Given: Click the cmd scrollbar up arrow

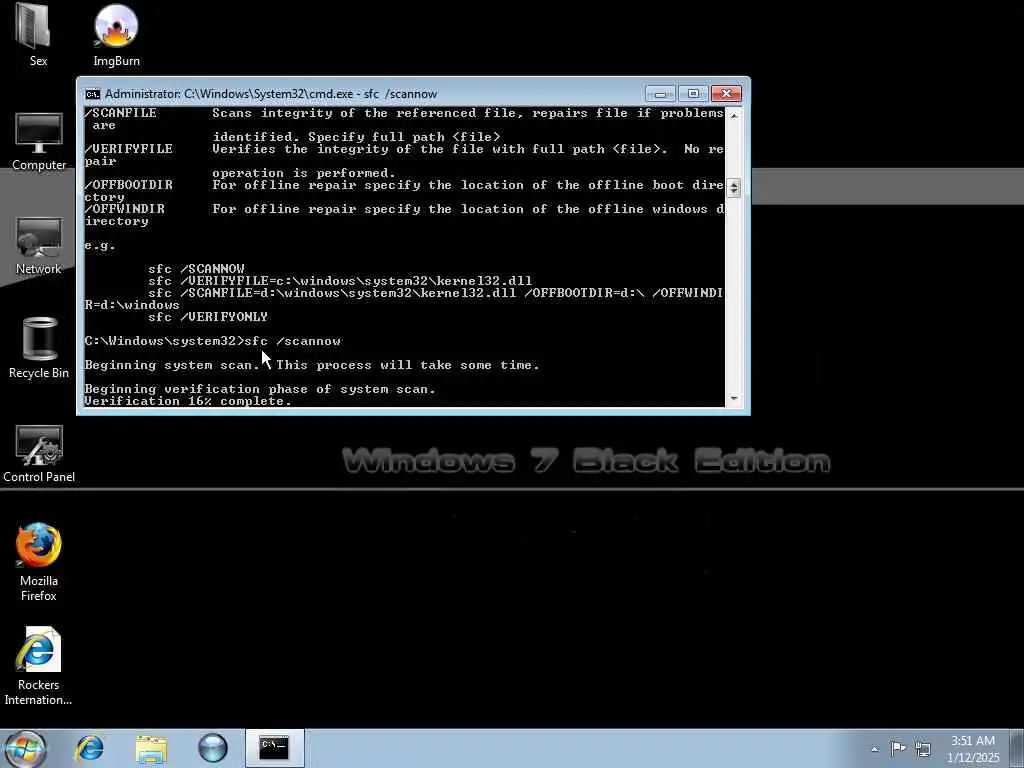Looking at the screenshot, I should pos(734,115).
